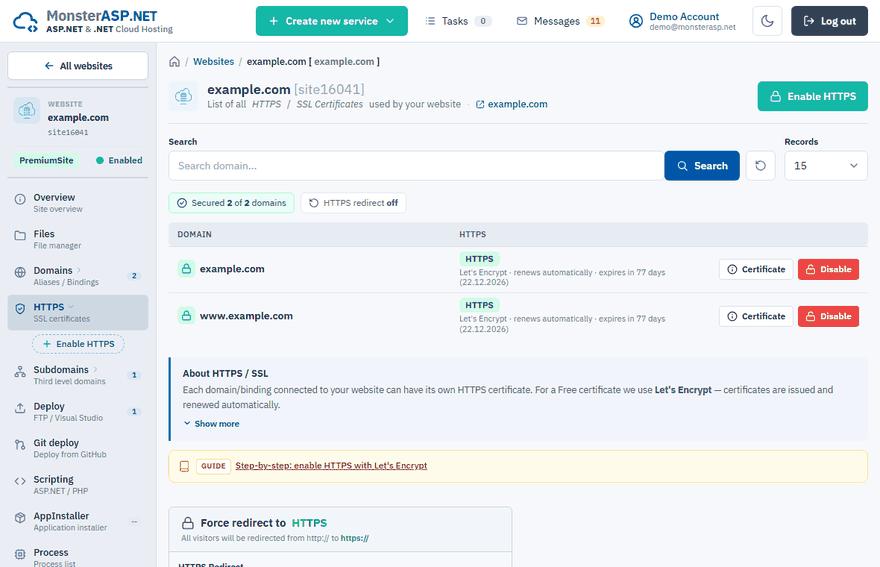Click the green Enable HTTPS button

click(812, 97)
